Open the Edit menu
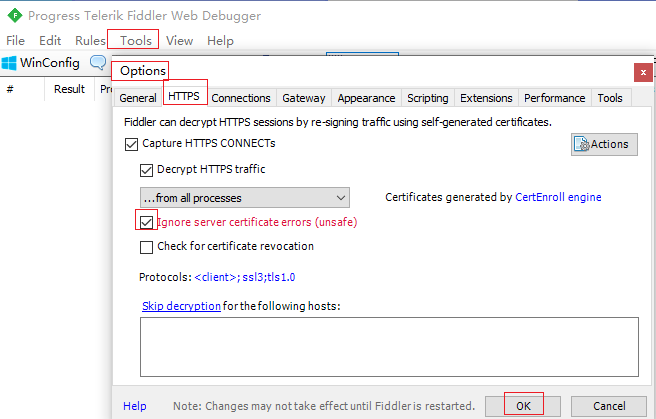The image size is (656, 419). 50,41
